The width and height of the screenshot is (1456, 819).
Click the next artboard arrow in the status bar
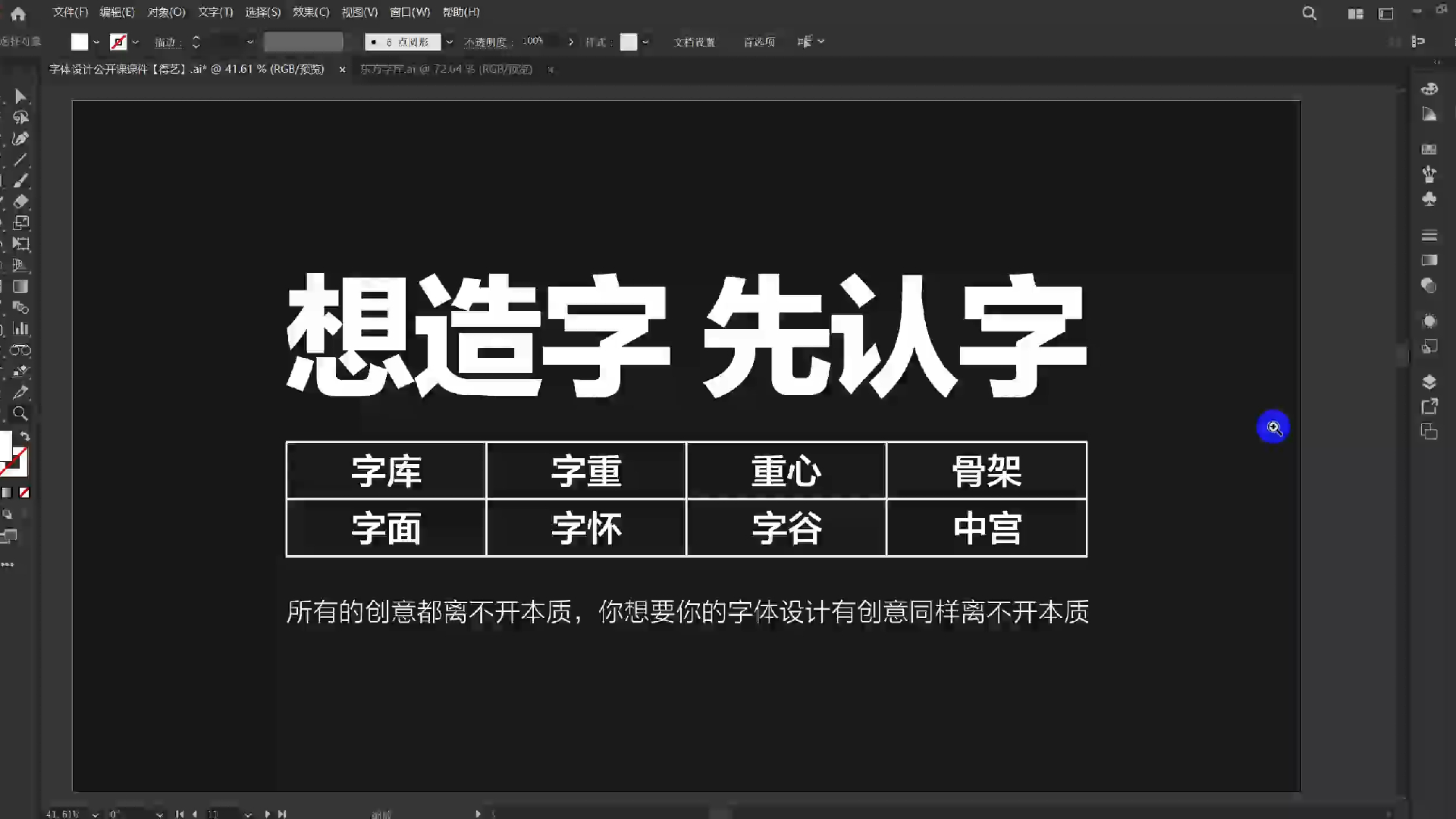click(x=267, y=814)
